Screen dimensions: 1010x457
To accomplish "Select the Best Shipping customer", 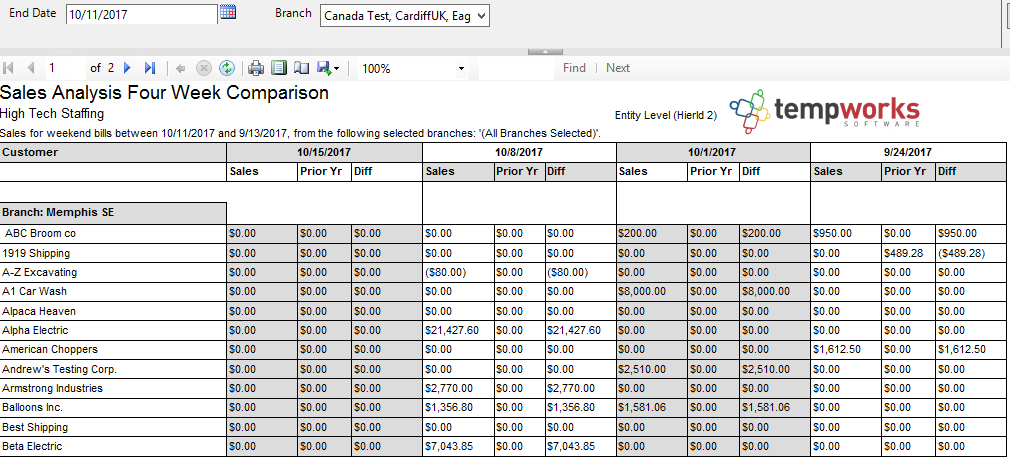I will pos(35,427).
